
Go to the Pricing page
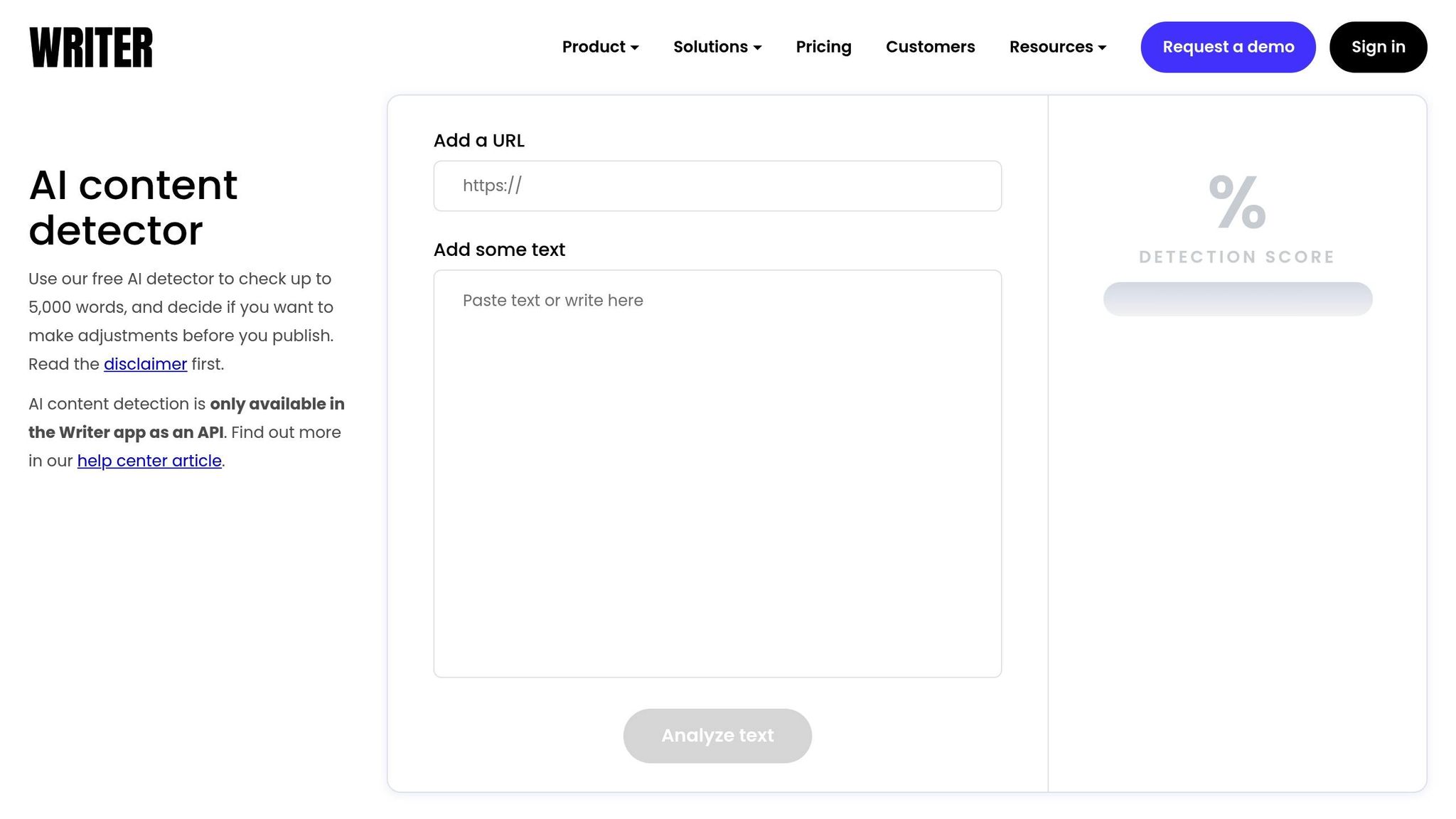tap(823, 47)
